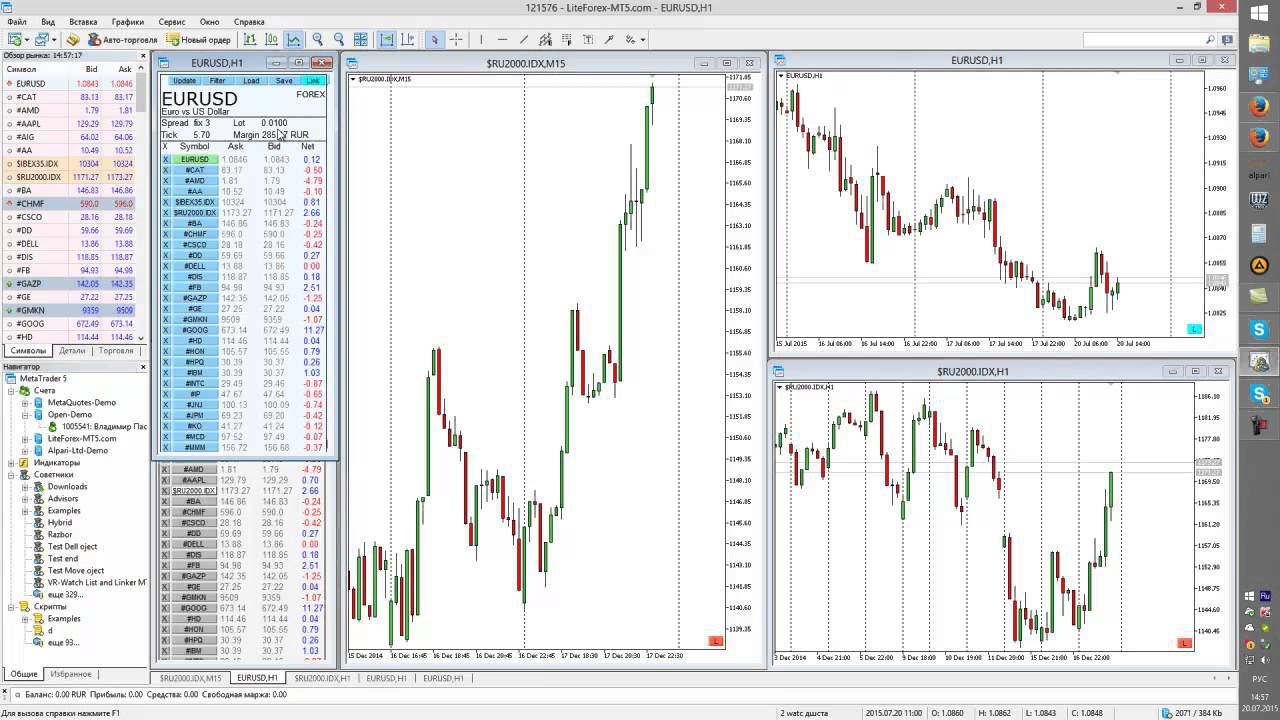Expand the Alpari-Ltd-Demo node
Screen dimensions: 1280x720
(26, 450)
